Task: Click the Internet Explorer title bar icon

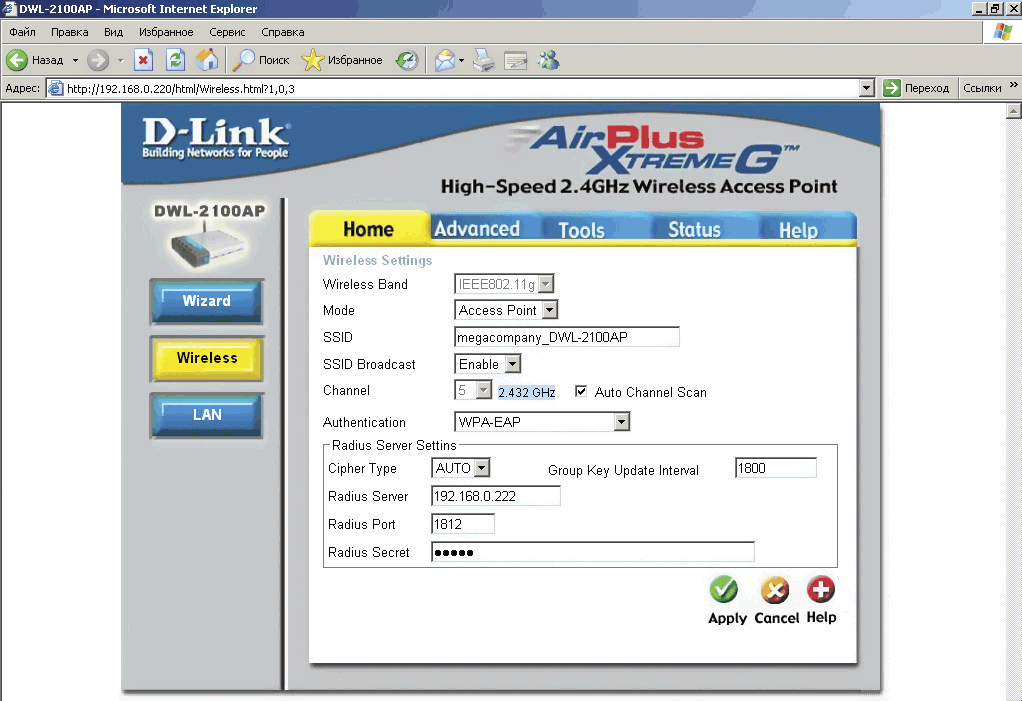Action: [x=9, y=8]
